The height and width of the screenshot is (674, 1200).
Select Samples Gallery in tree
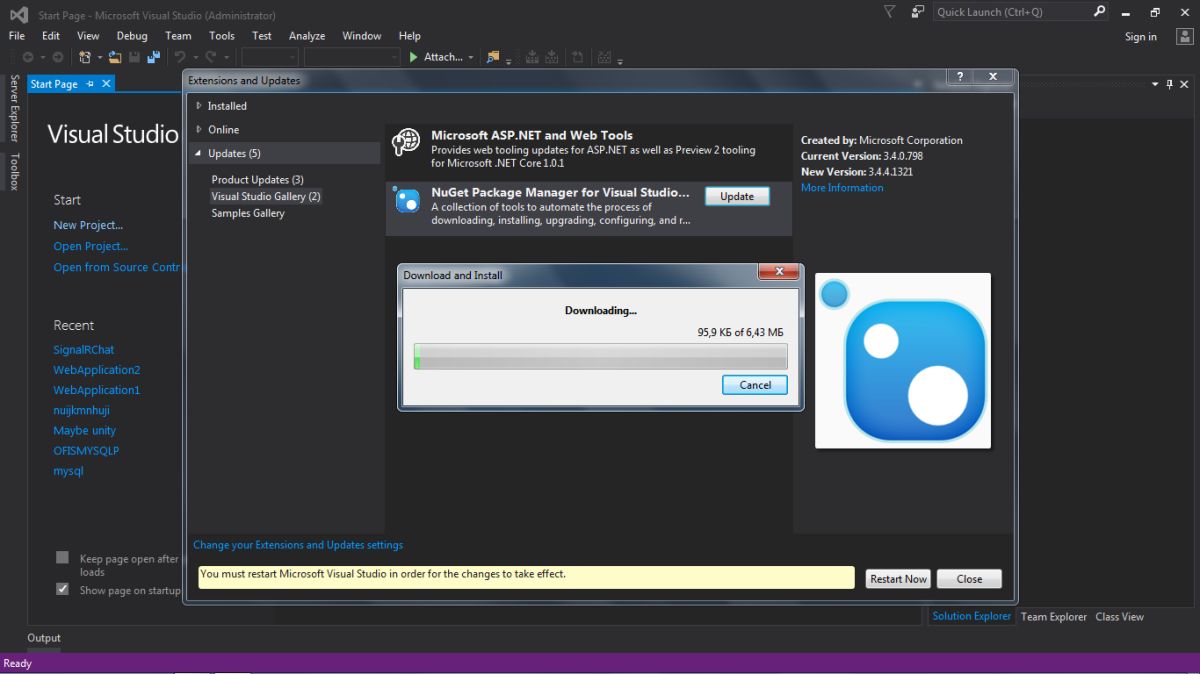[248, 213]
